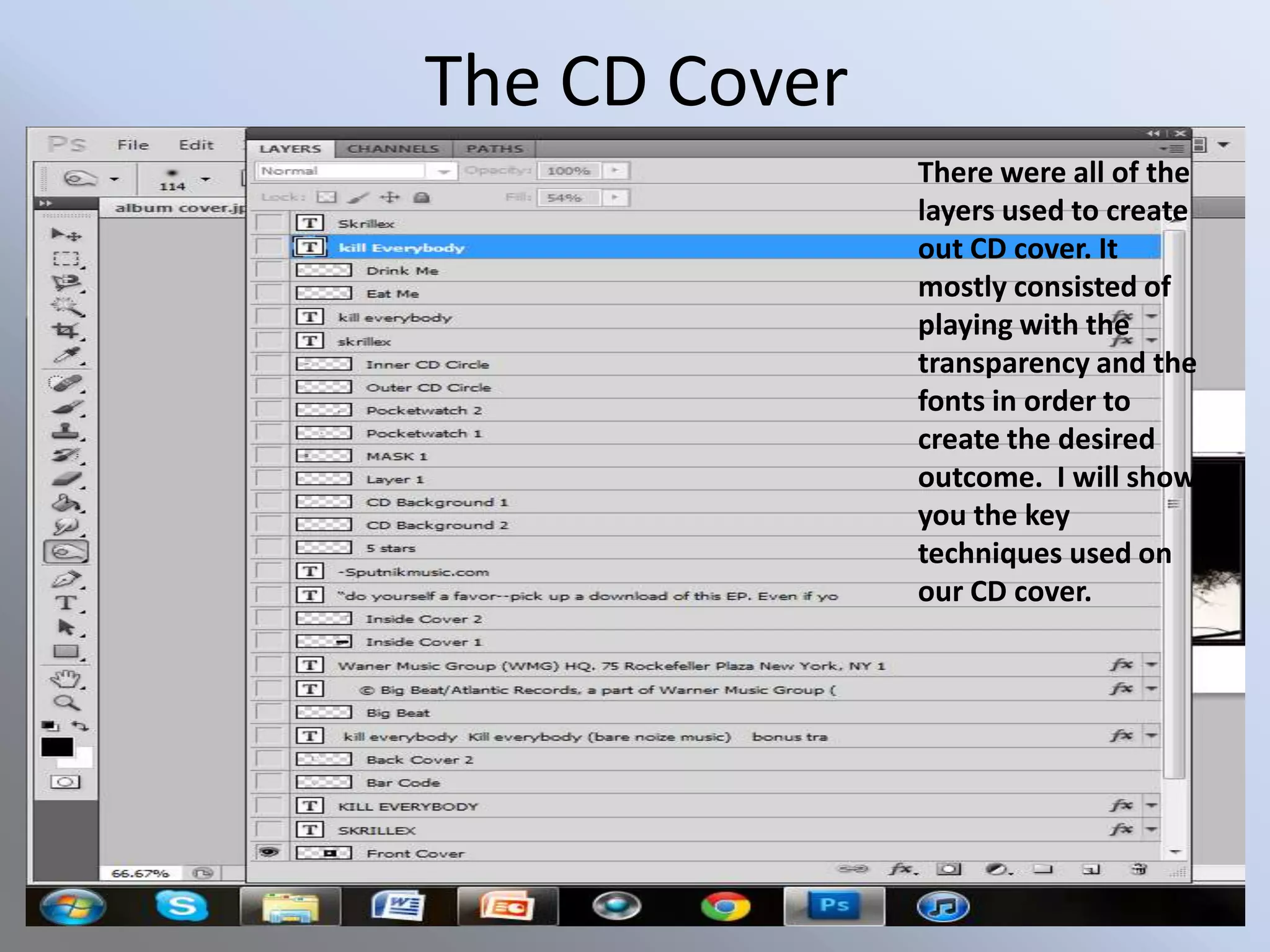Open the Layers panel options menu

(x=1171, y=149)
